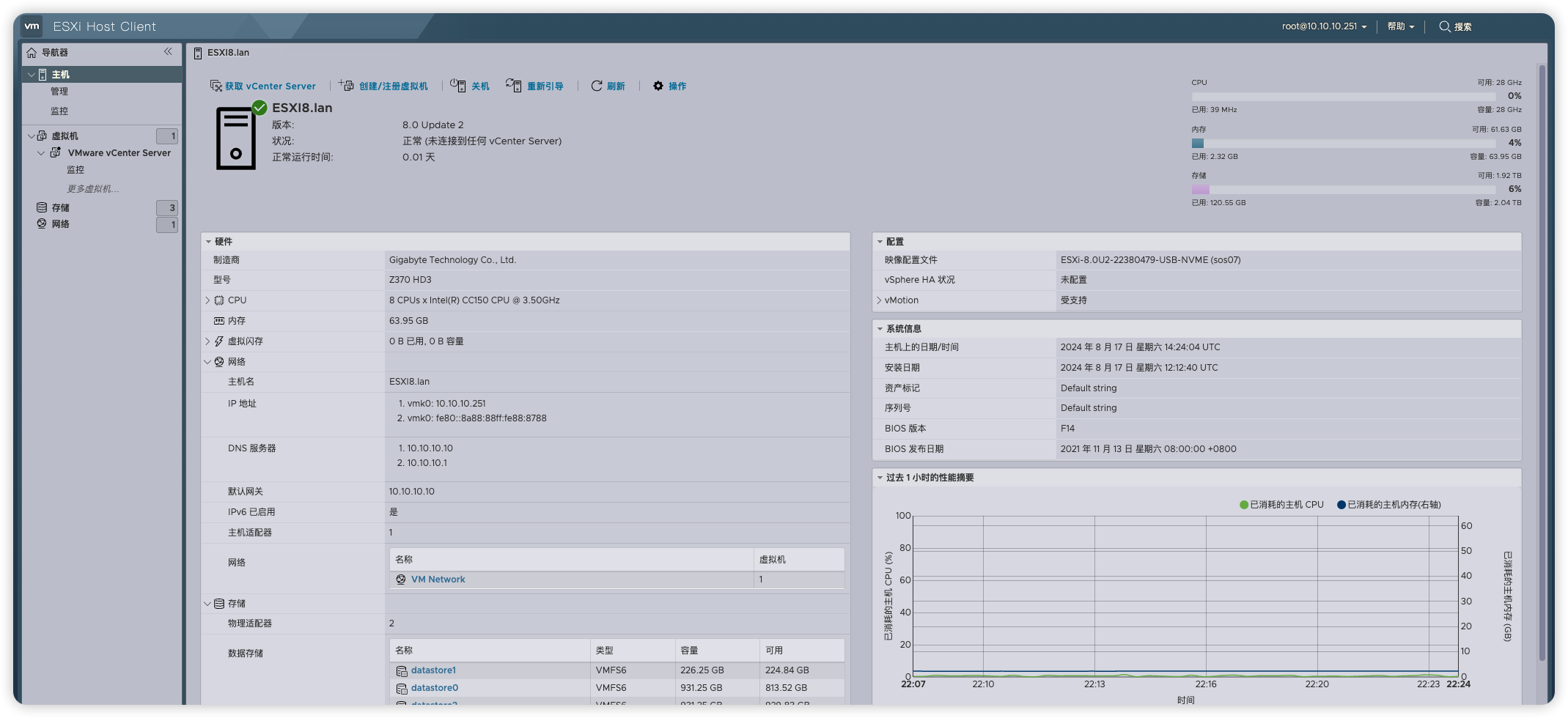Click the search magnifier icon
Viewport: 1568px width, 718px height.
1445,26
